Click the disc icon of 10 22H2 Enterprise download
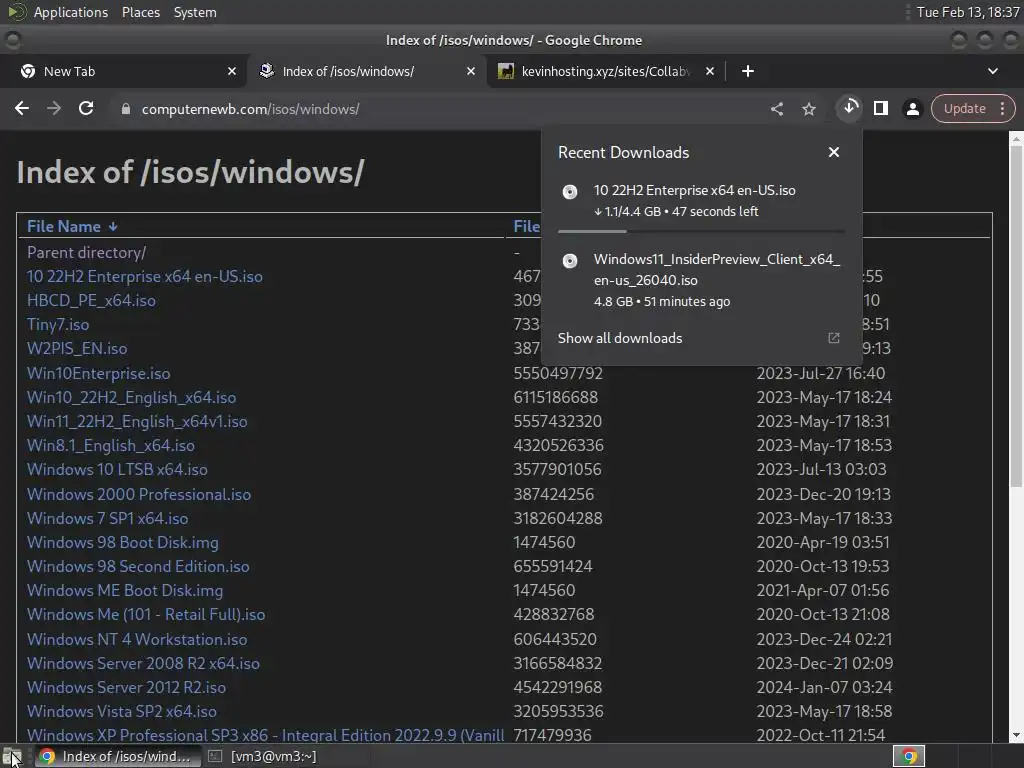 point(569,192)
